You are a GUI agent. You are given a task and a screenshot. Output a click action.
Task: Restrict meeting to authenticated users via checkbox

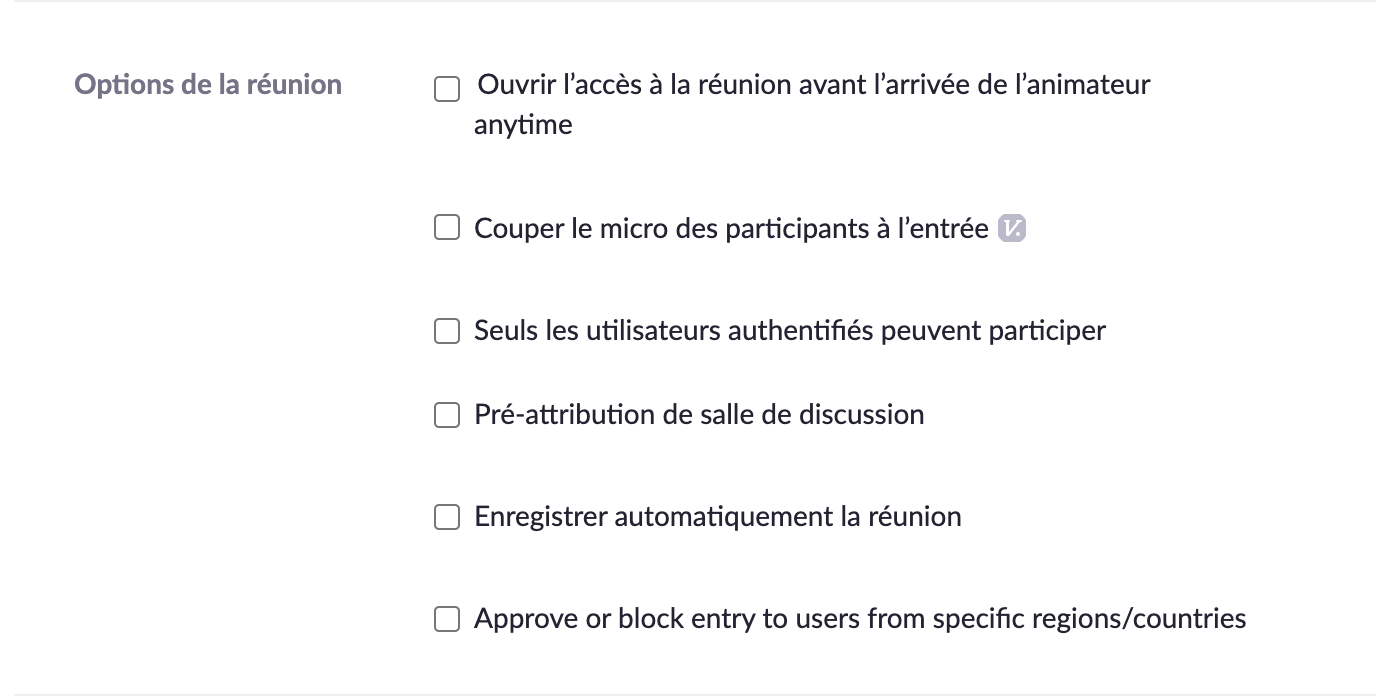click(446, 330)
